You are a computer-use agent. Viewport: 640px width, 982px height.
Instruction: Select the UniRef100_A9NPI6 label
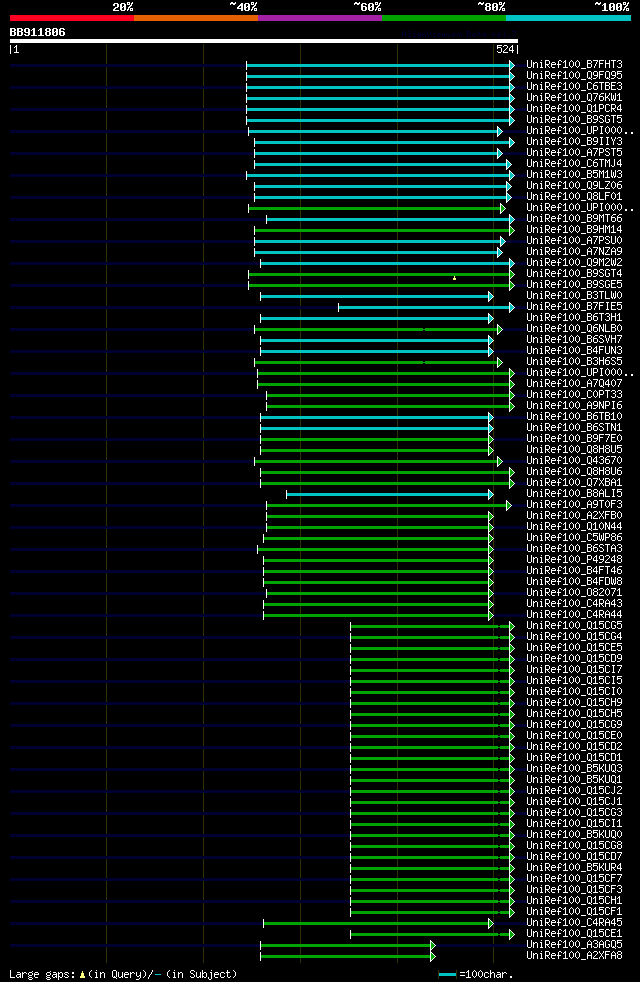click(x=574, y=406)
